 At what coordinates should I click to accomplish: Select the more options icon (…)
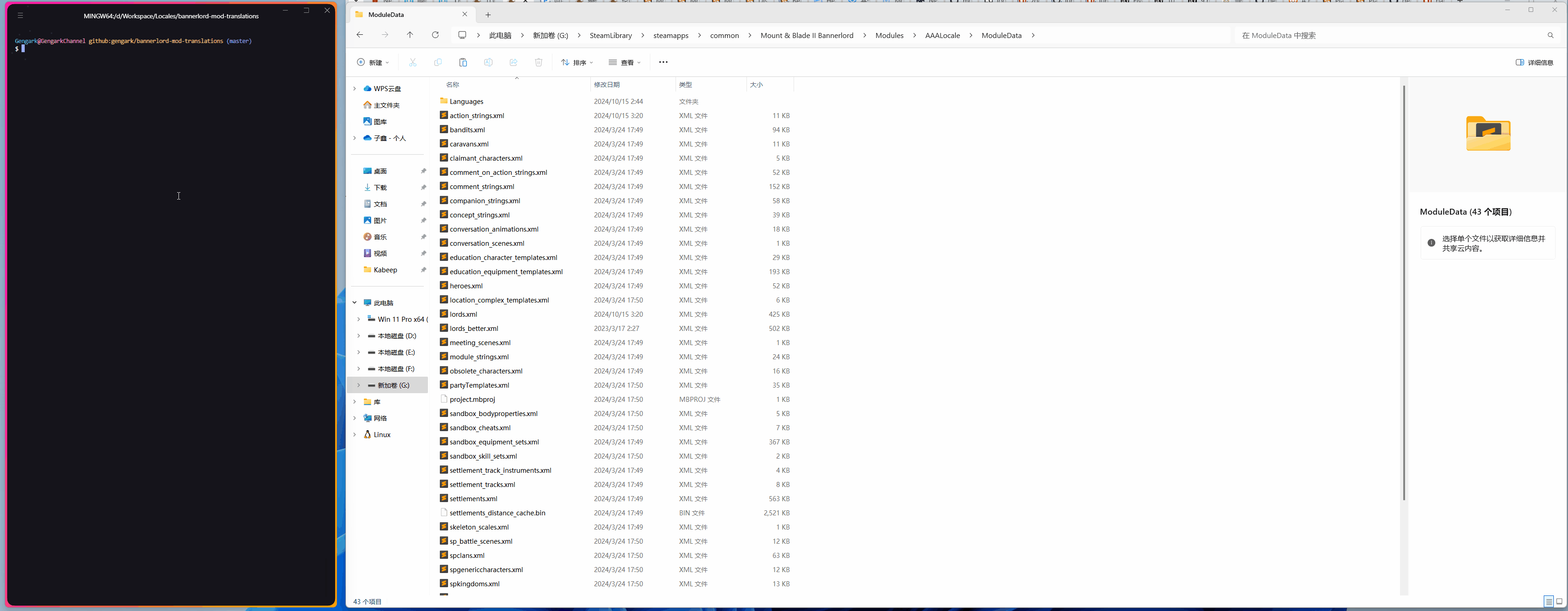(663, 62)
